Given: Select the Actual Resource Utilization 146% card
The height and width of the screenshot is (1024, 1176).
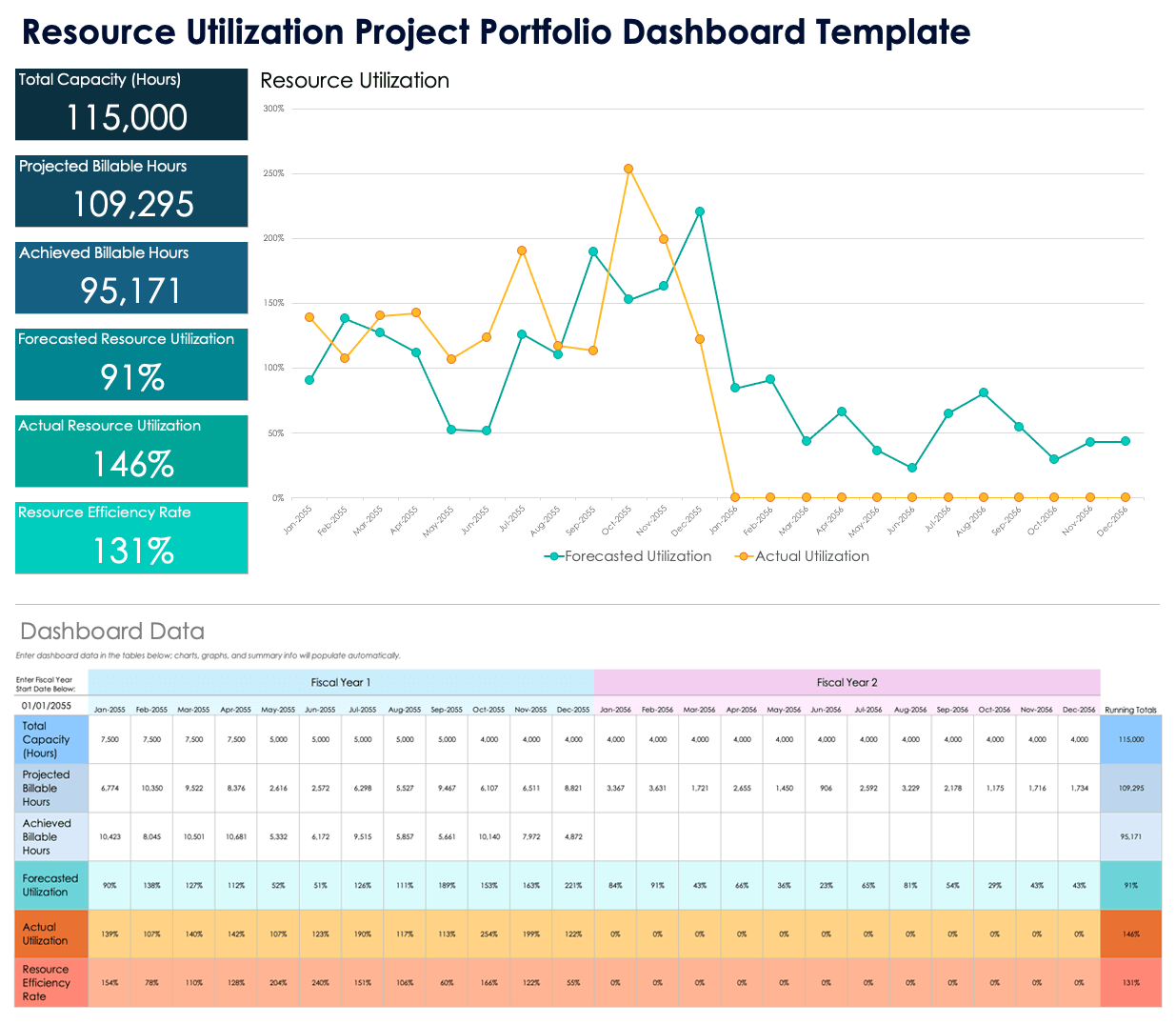Looking at the screenshot, I should click(131, 451).
